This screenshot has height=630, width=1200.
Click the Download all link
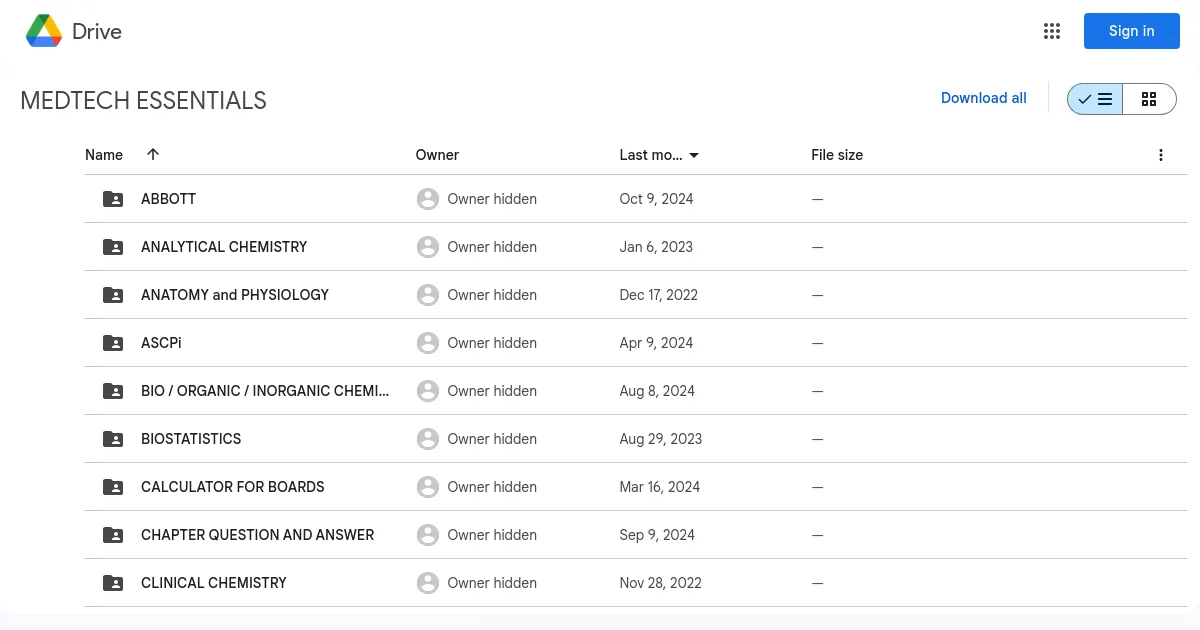[983, 98]
